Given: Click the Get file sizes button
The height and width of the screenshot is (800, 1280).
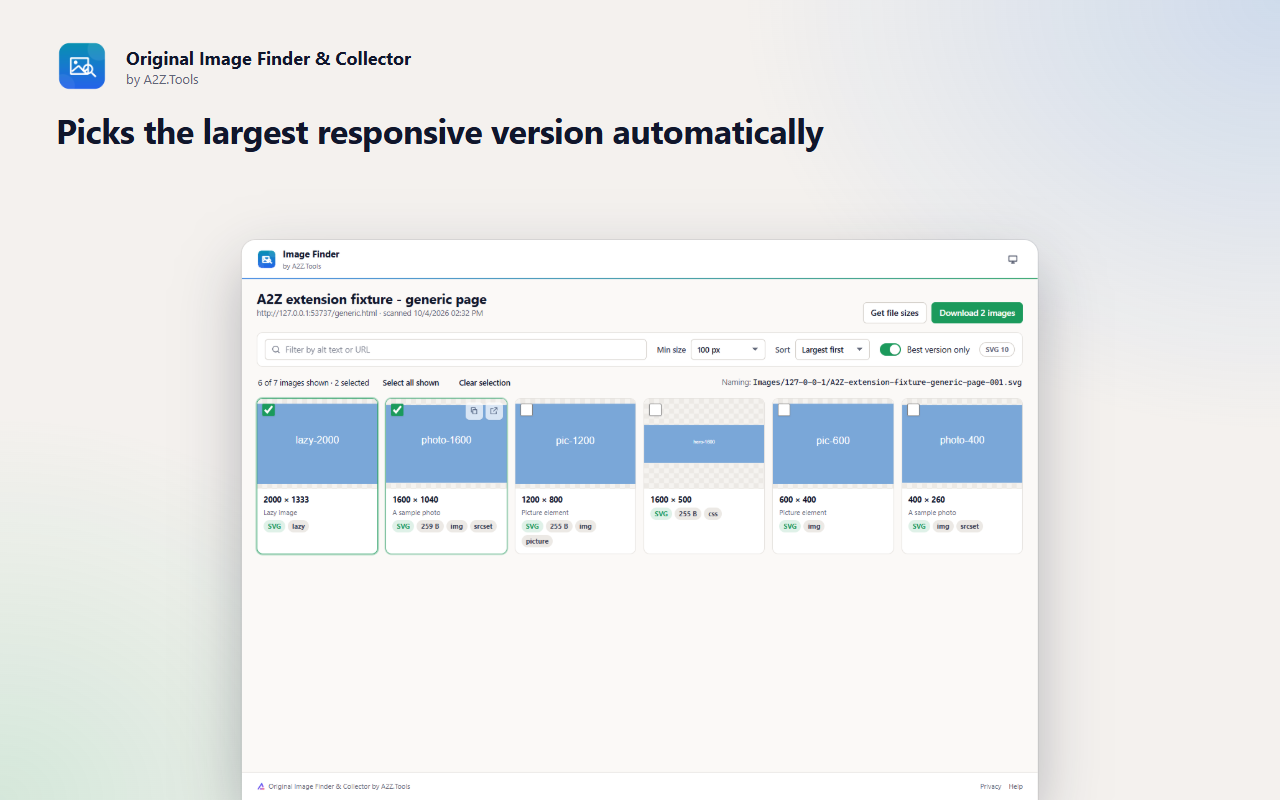Looking at the screenshot, I should pyautogui.click(x=894, y=313).
